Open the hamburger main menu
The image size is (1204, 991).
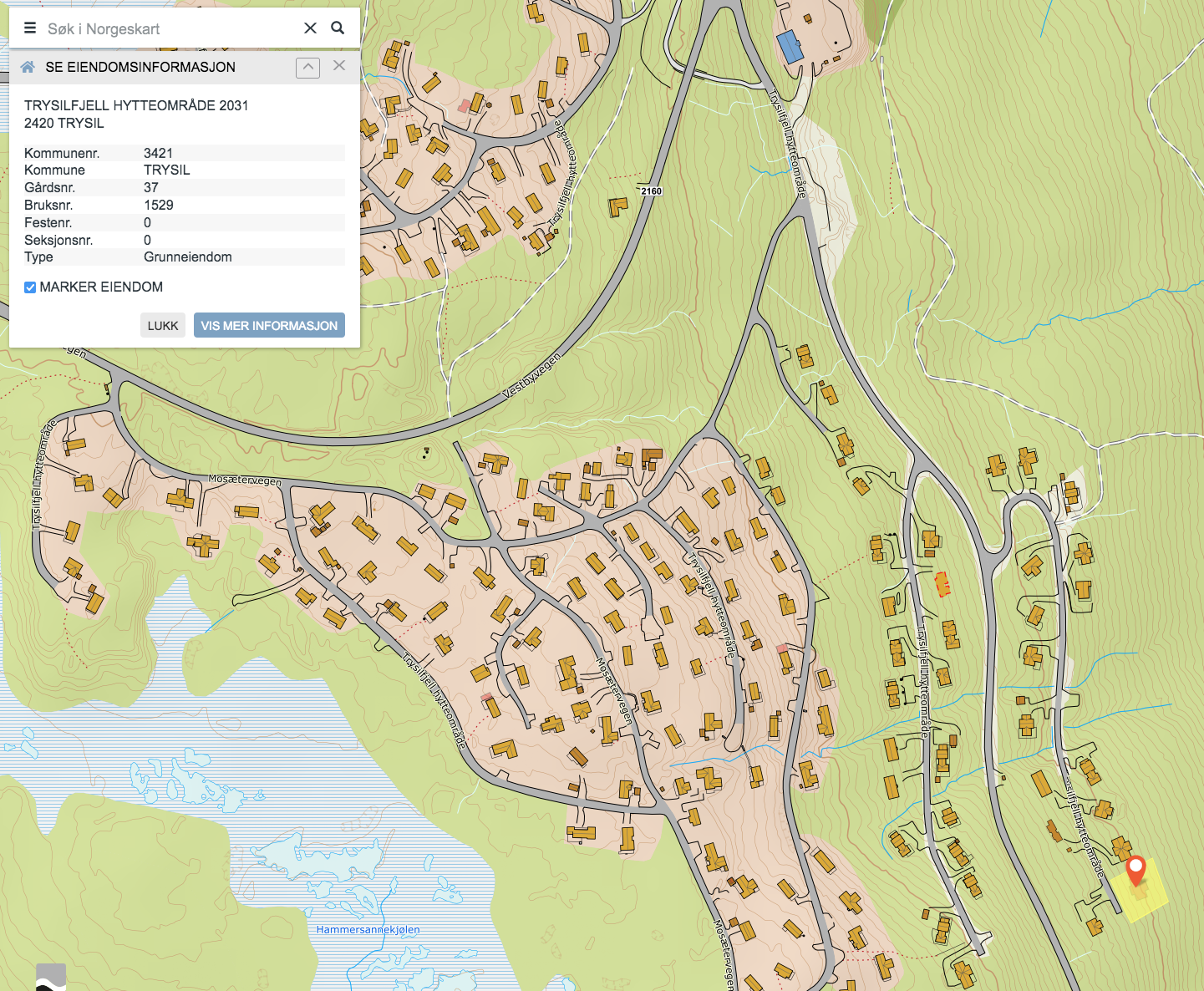click(30, 28)
